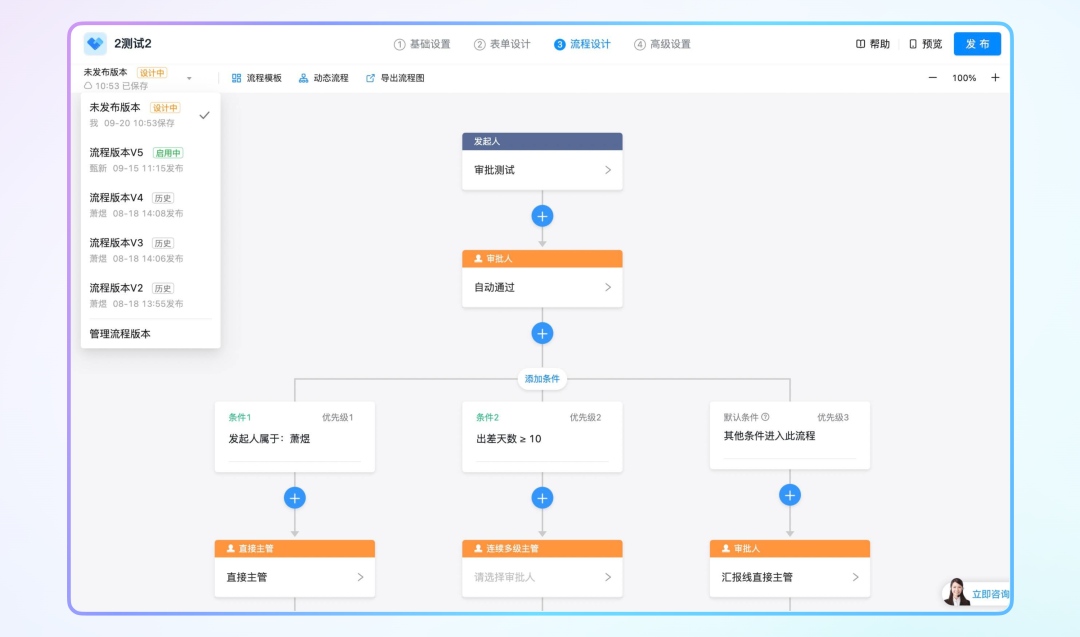This screenshot has width=1080, height=637.
Task: Open the 流程模板 template icon
Action: click(237, 78)
